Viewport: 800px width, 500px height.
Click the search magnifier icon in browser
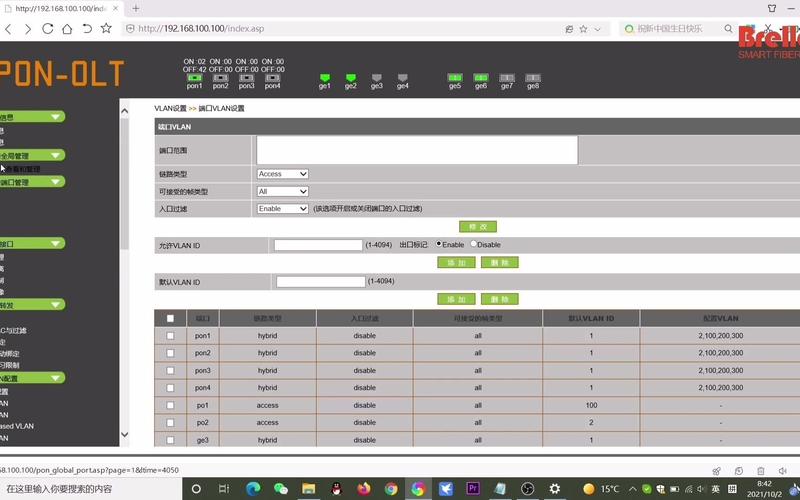[728, 29]
